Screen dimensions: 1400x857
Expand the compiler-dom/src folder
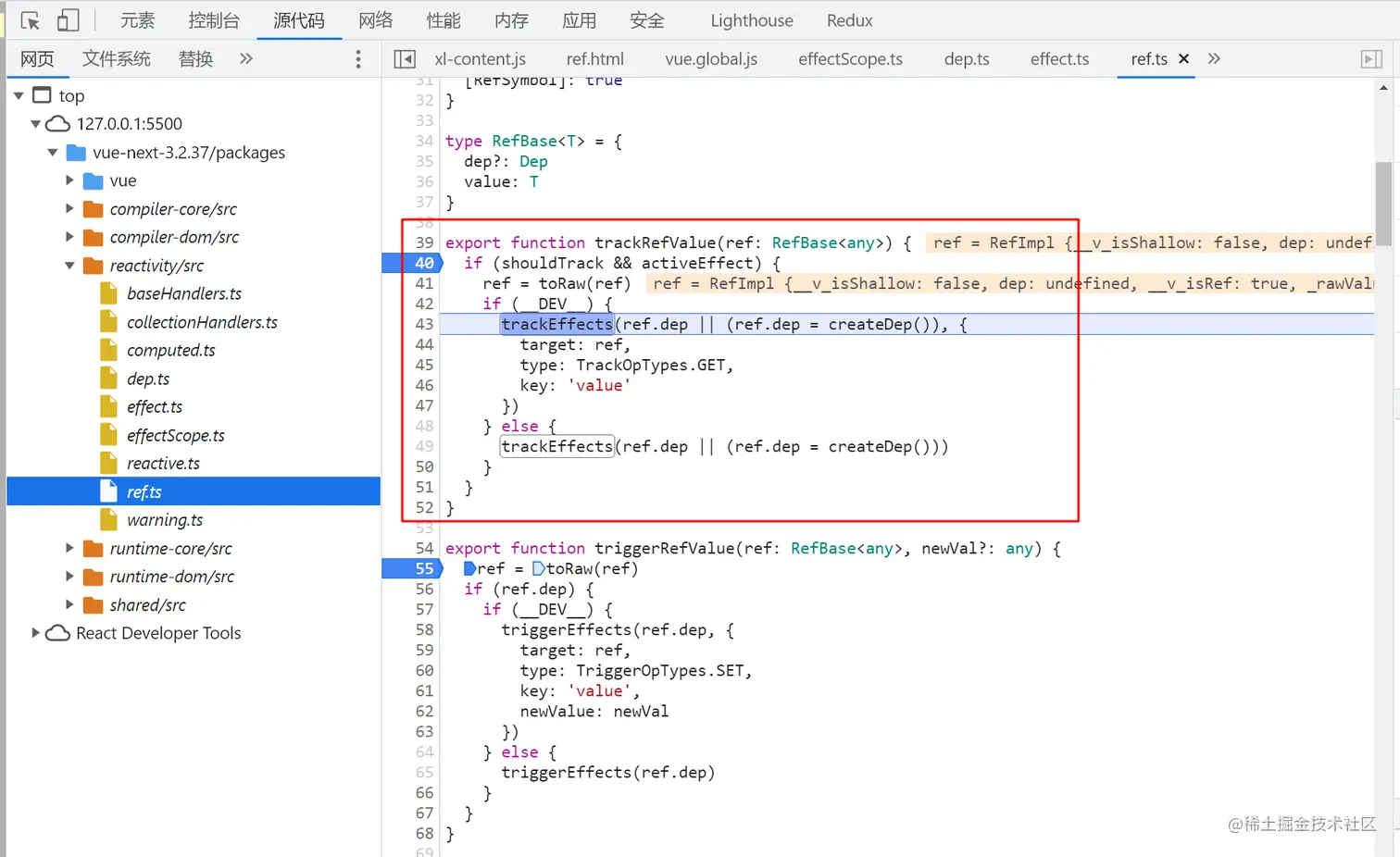click(69, 237)
